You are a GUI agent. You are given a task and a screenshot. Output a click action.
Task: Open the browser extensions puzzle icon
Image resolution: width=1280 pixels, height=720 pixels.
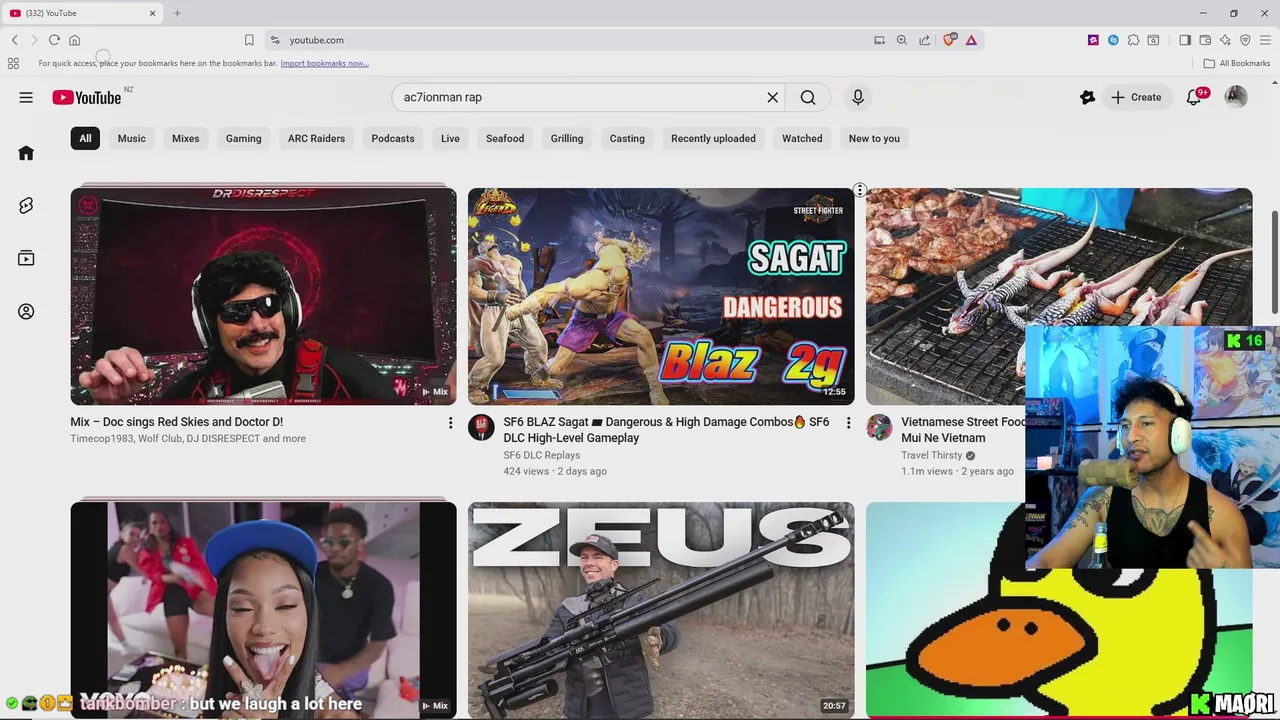coord(1133,40)
